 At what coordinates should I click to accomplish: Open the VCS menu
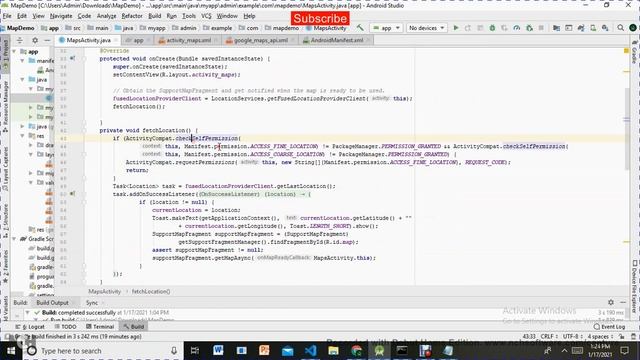point(206,16)
